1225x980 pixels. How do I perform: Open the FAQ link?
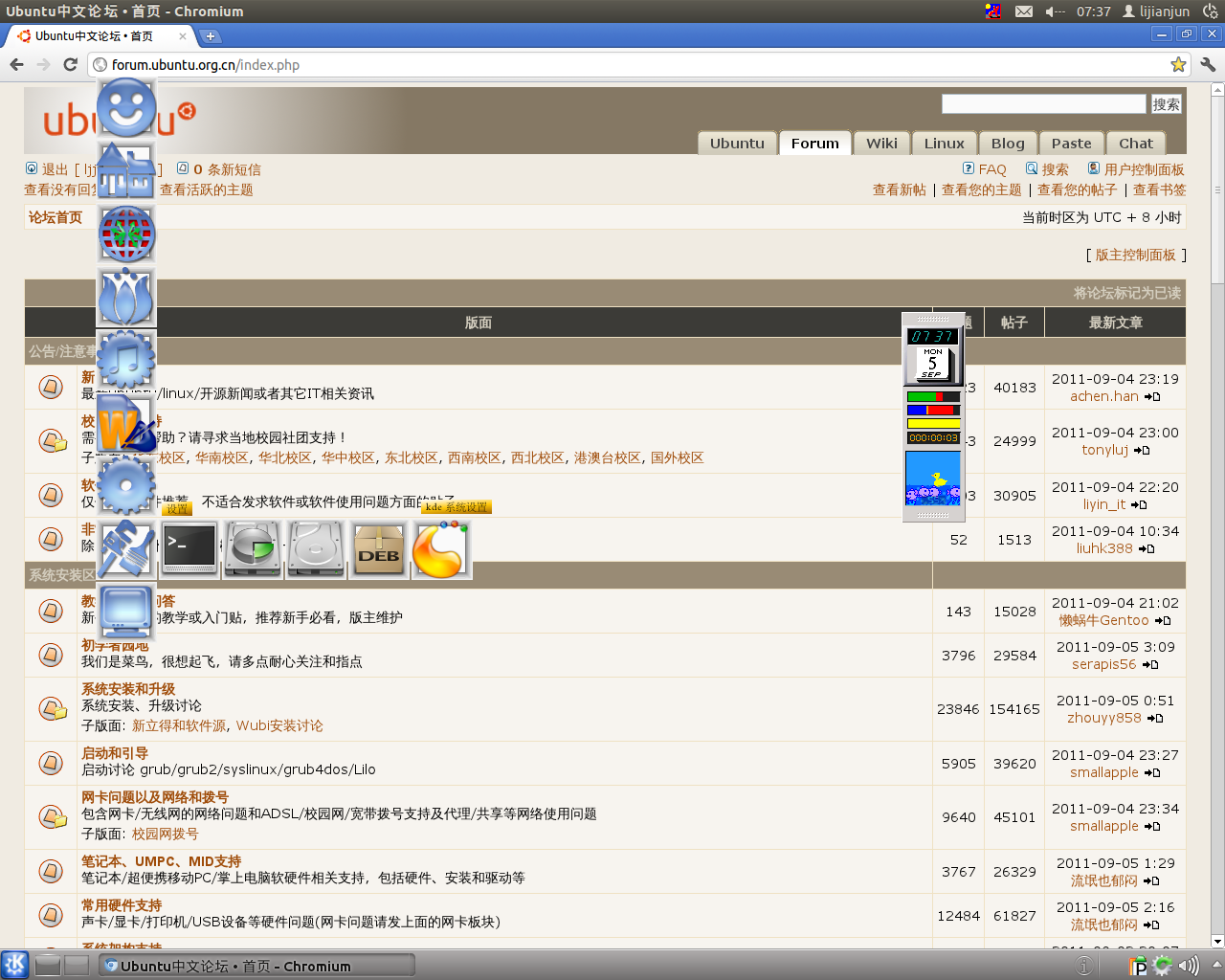(992, 169)
